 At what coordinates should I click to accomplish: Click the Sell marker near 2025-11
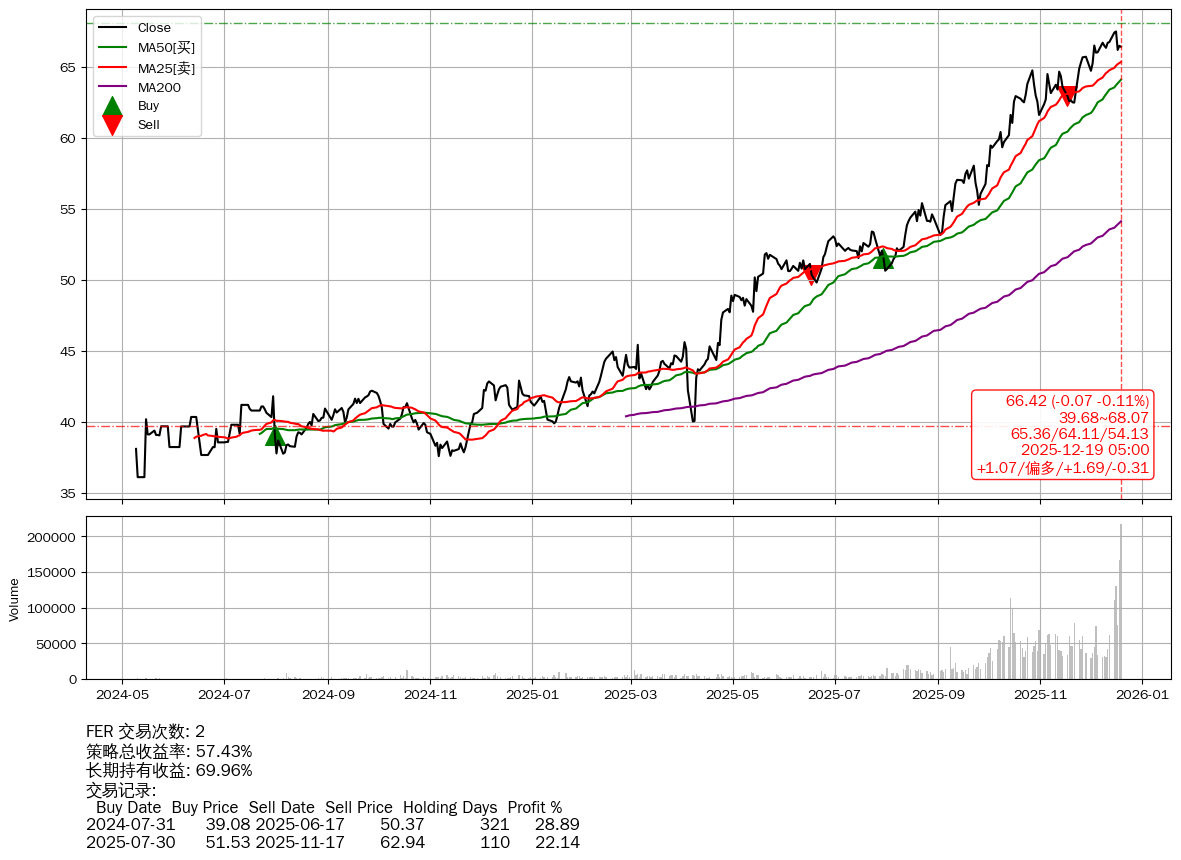tap(1068, 97)
